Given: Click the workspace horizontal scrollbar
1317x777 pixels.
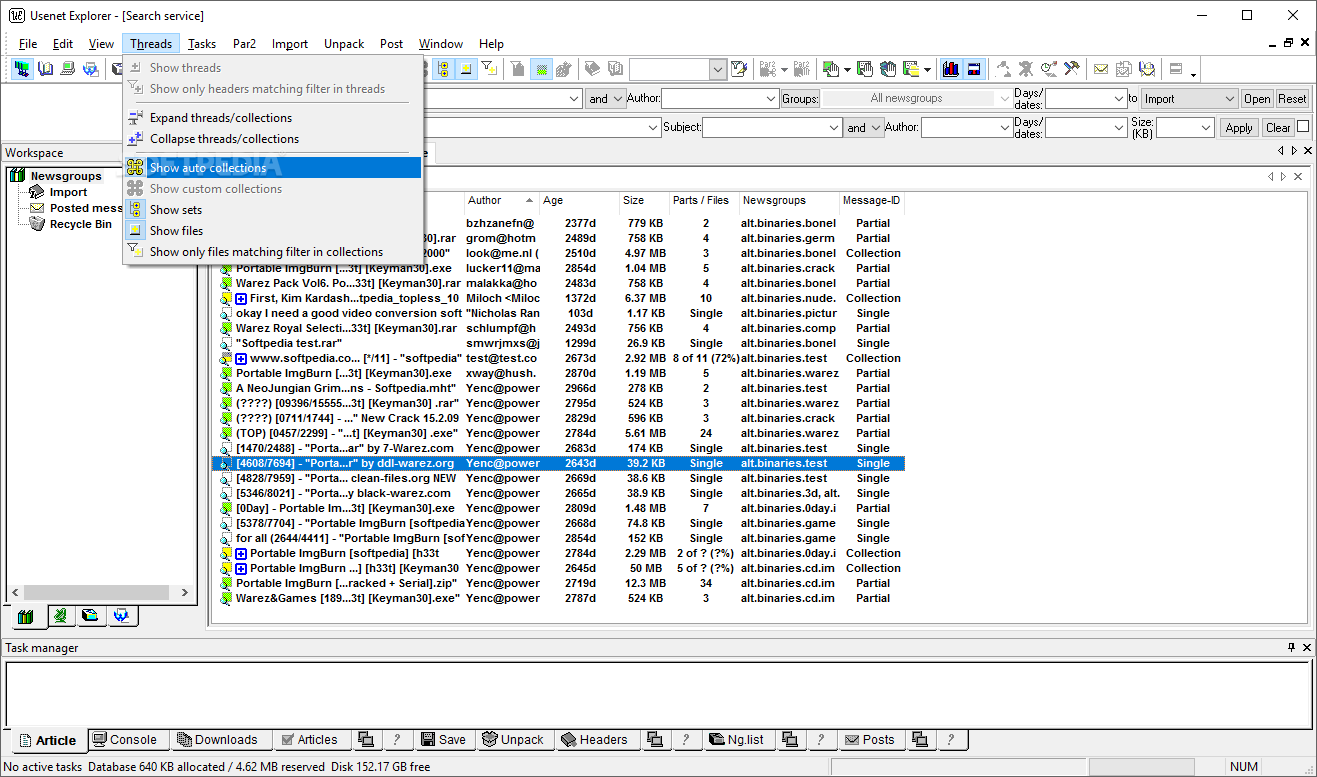Looking at the screenshot, I should click(98, 592).
